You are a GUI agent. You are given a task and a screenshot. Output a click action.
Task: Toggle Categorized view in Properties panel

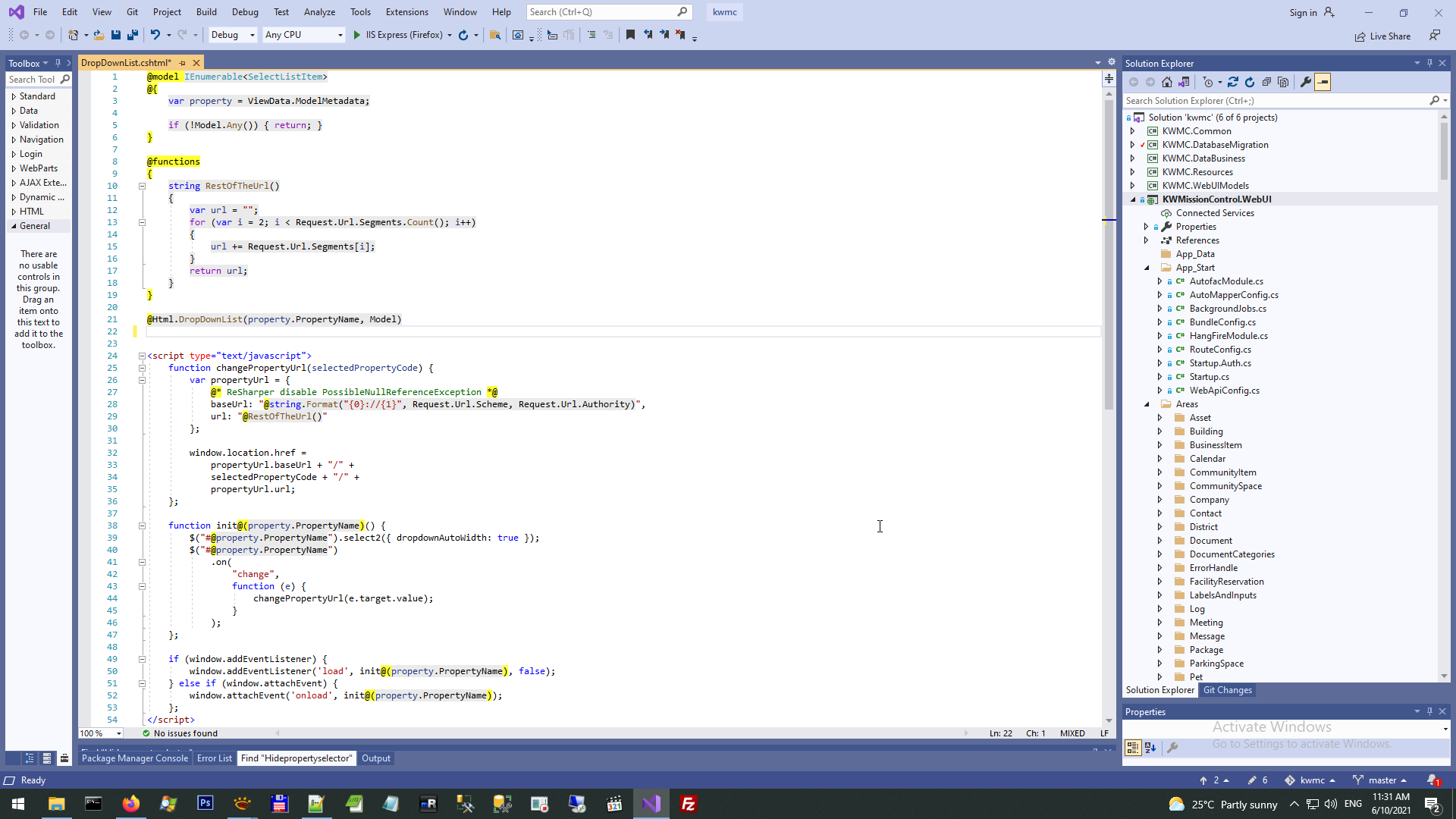1132,748
